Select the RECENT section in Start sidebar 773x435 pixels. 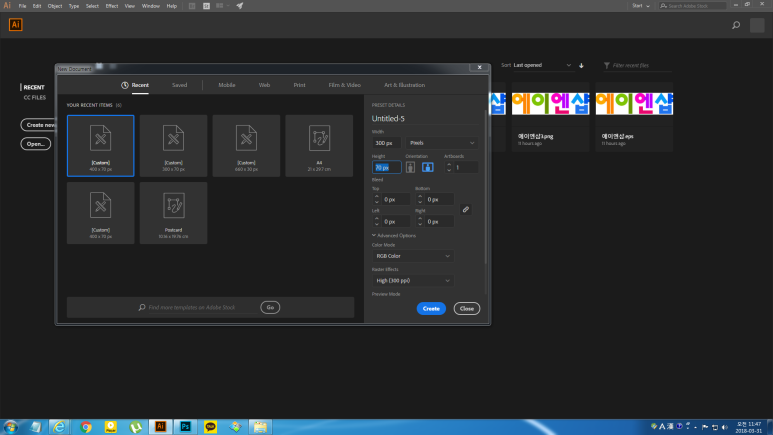coord(34,87)
